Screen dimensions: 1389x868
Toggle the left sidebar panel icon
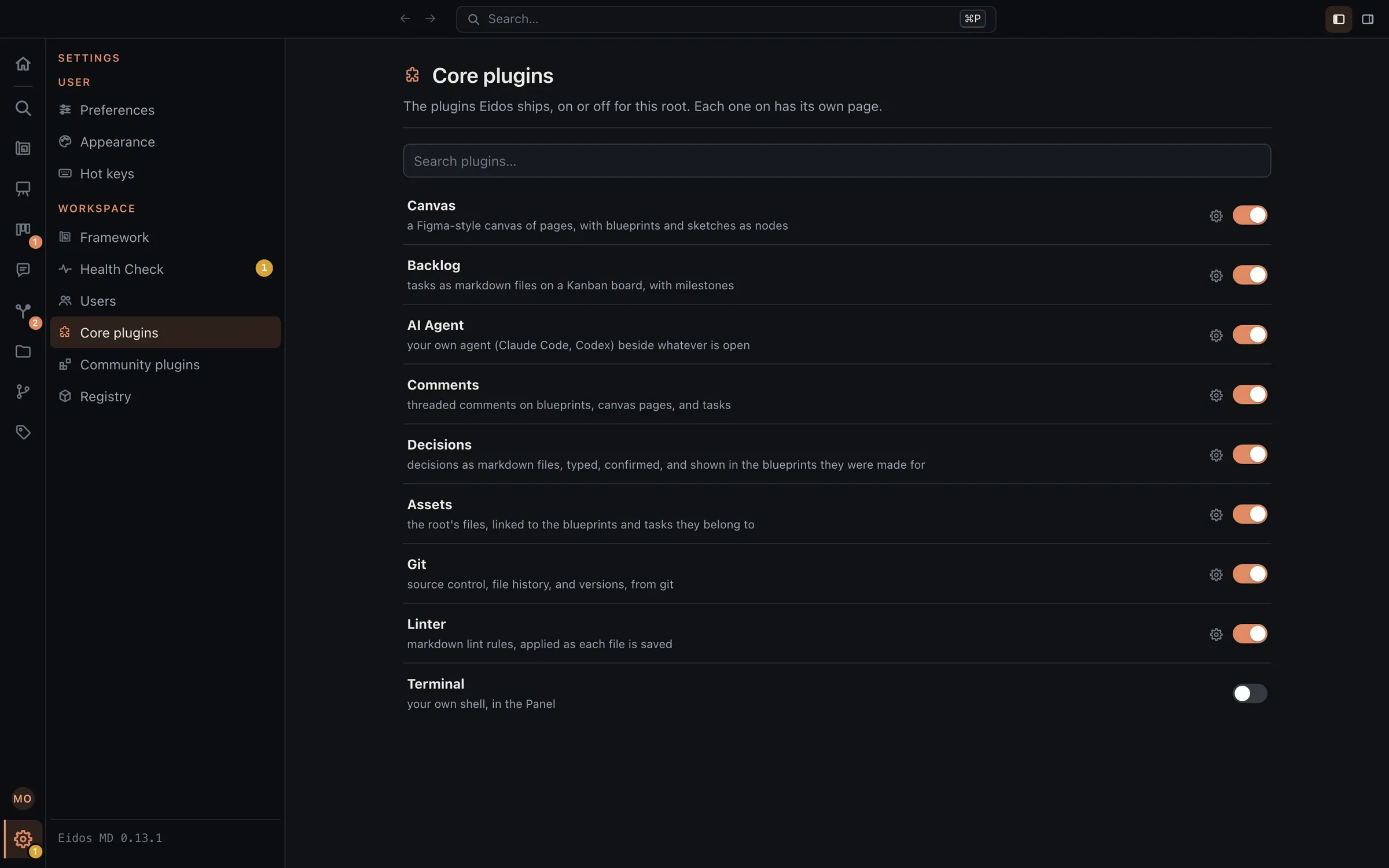[1339, 19]
